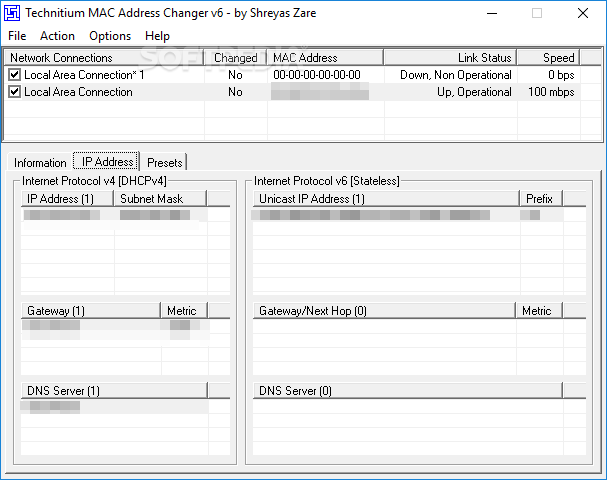Click the Down, Non Operational status cell
The width and height of the screenshot is (607, 480).
456,75
